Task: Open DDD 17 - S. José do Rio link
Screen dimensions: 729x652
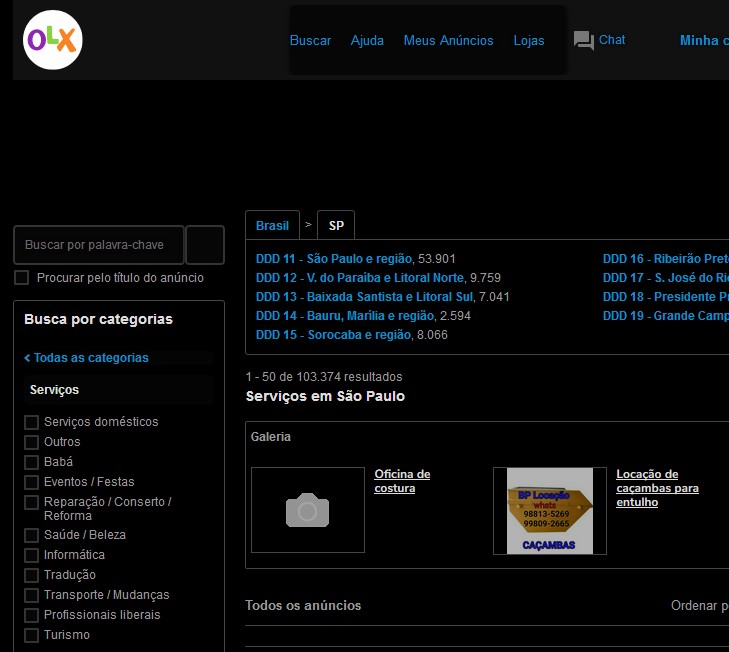Action: pos(666,278)
